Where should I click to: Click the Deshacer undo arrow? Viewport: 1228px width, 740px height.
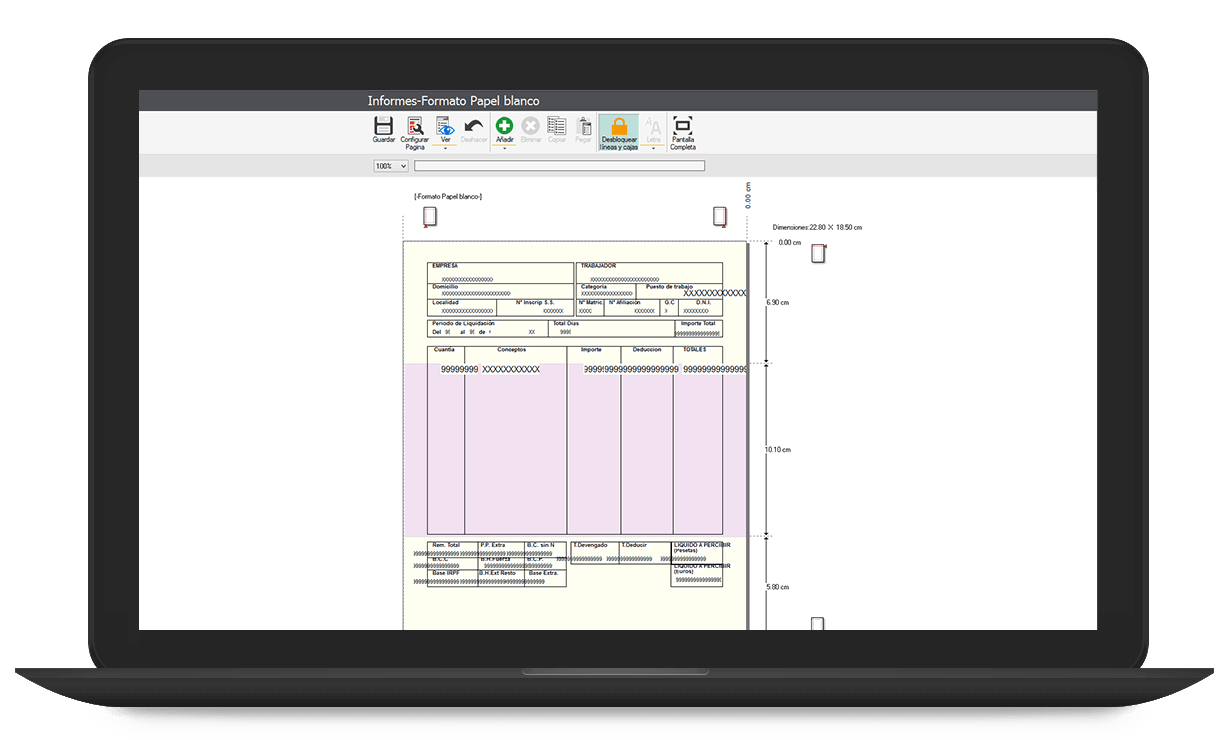click(x=474, y=127)
